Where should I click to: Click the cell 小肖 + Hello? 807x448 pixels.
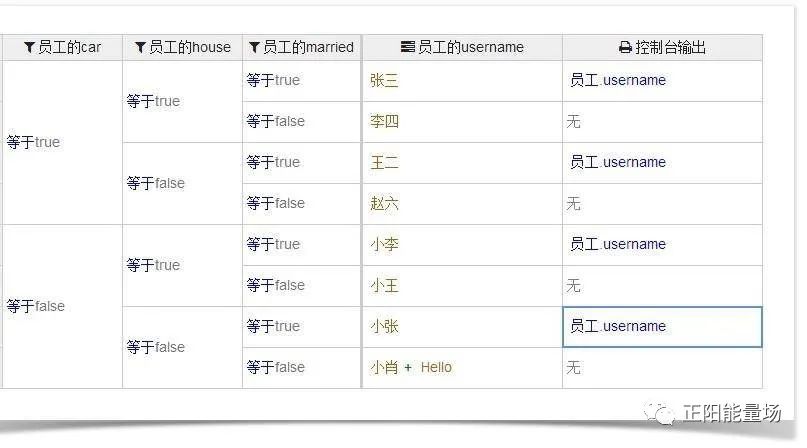point(411,367)
